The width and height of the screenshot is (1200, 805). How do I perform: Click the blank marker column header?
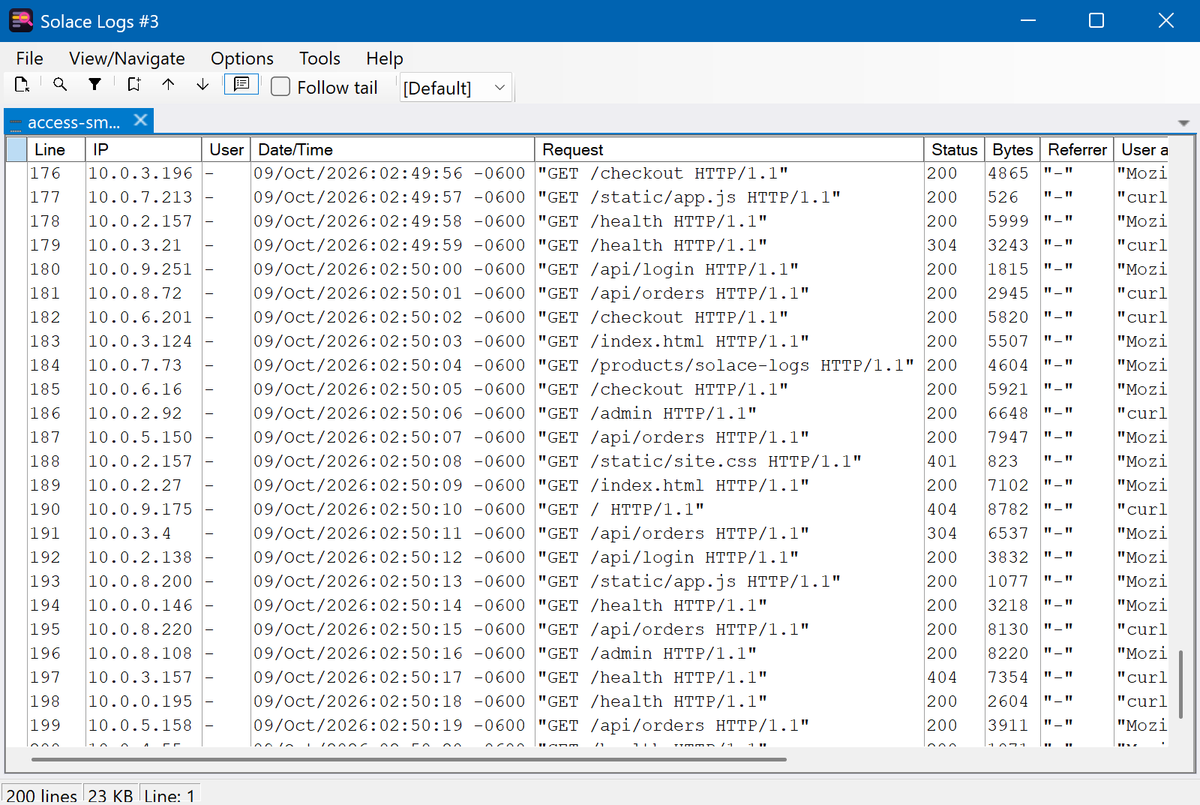(17, 149)
